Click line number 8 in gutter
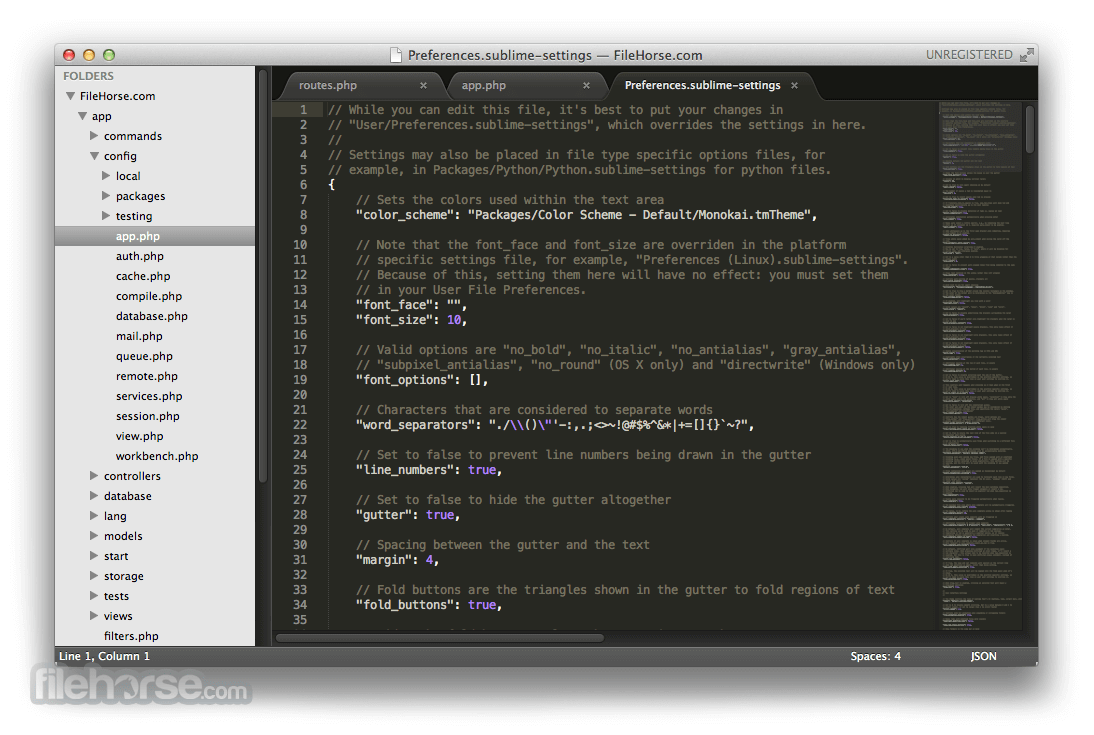Image resolution: width=1094 pixels, height=735 pixels. [304, 215]
